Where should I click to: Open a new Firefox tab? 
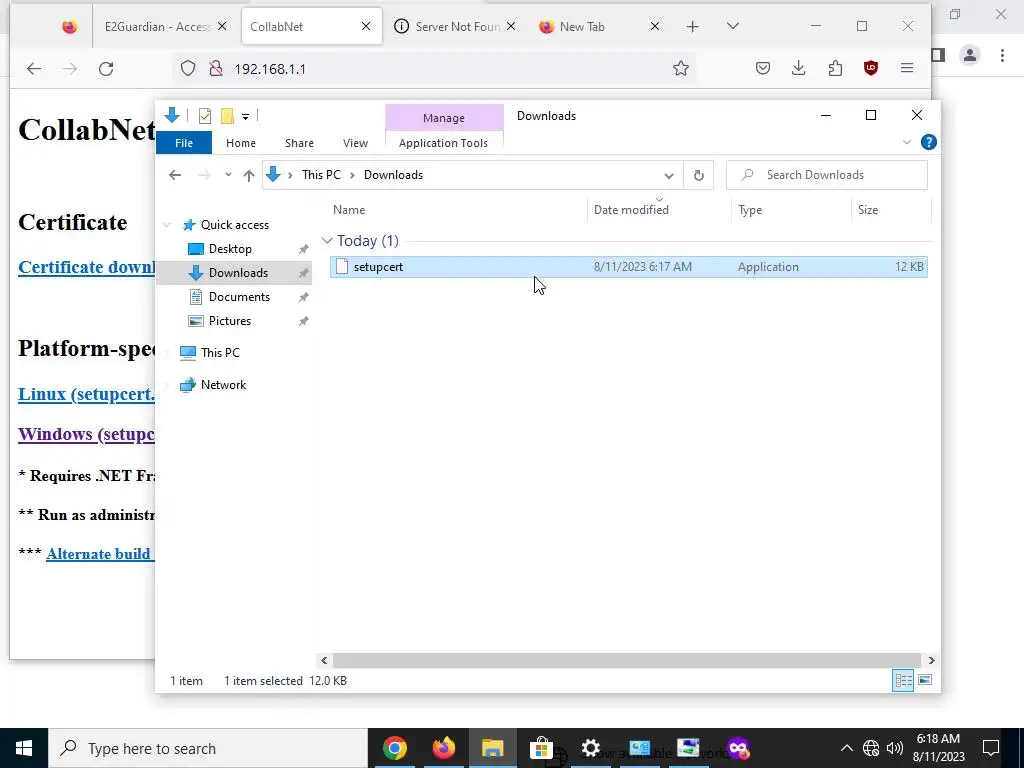[x=693, y=27]
